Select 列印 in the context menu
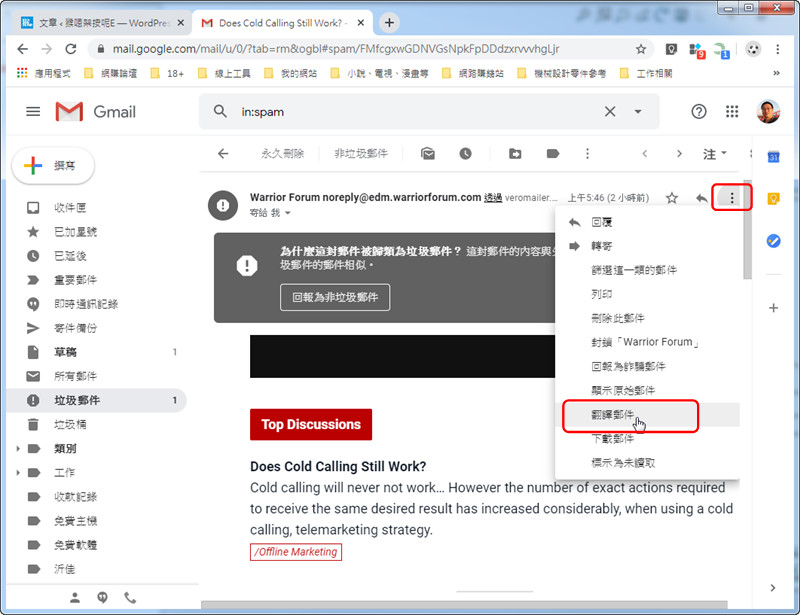Image resolution: width=800 pixels, height=615 pixels. coord(647,294)
